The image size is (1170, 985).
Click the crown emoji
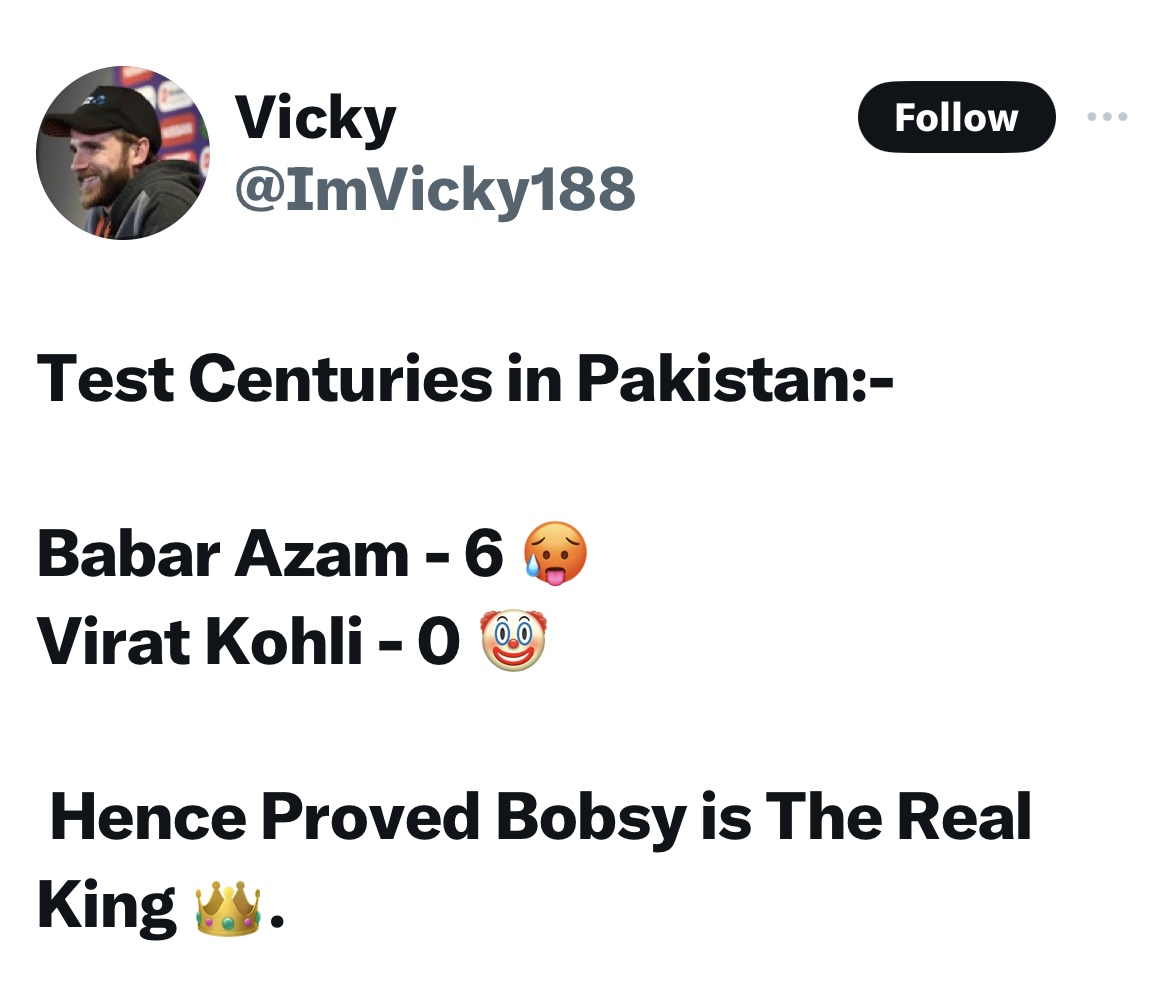click(228, 906)
